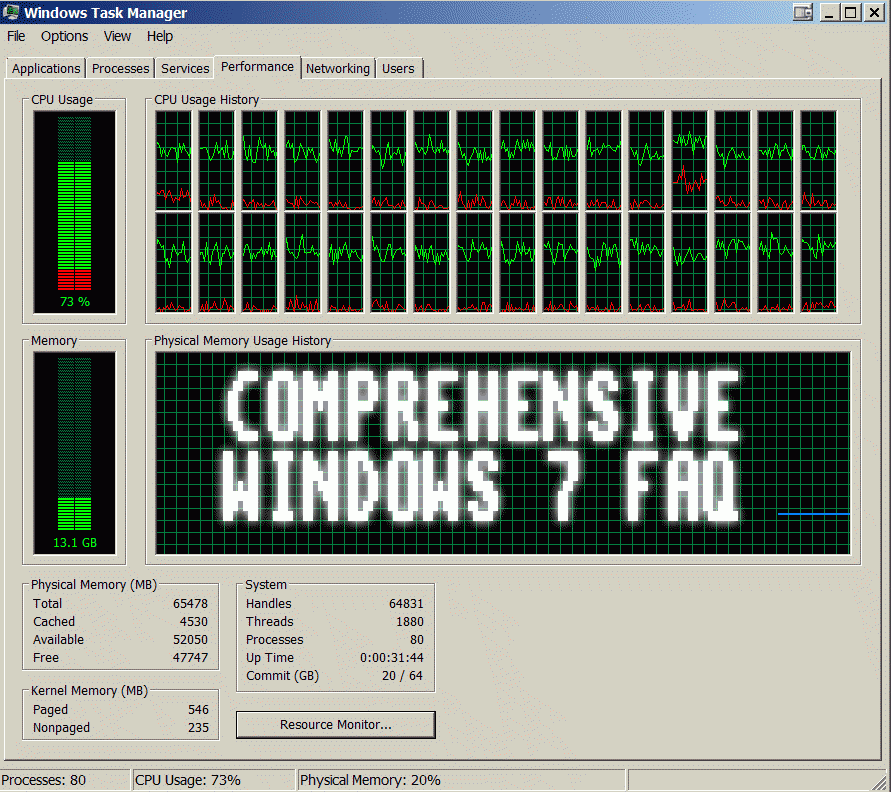Minimize the Windows Task Manager window

pos(829,12)
